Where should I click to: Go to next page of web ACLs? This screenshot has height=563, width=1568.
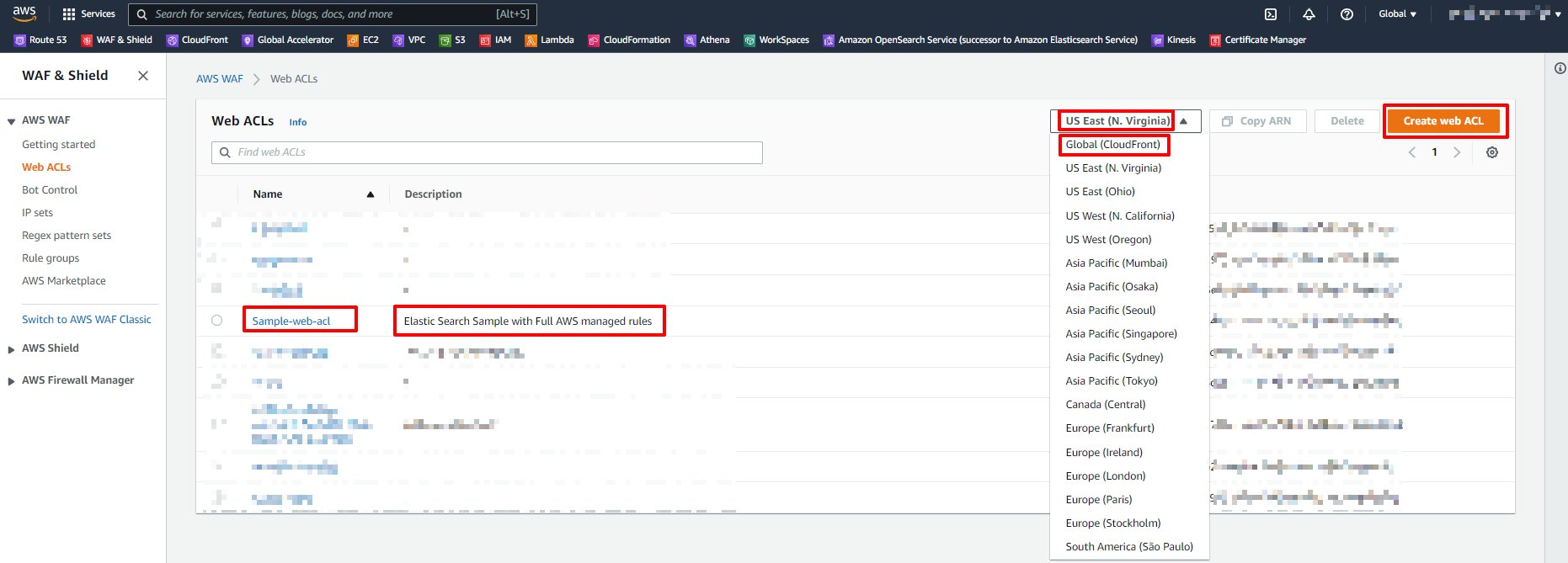point(1456,152)
